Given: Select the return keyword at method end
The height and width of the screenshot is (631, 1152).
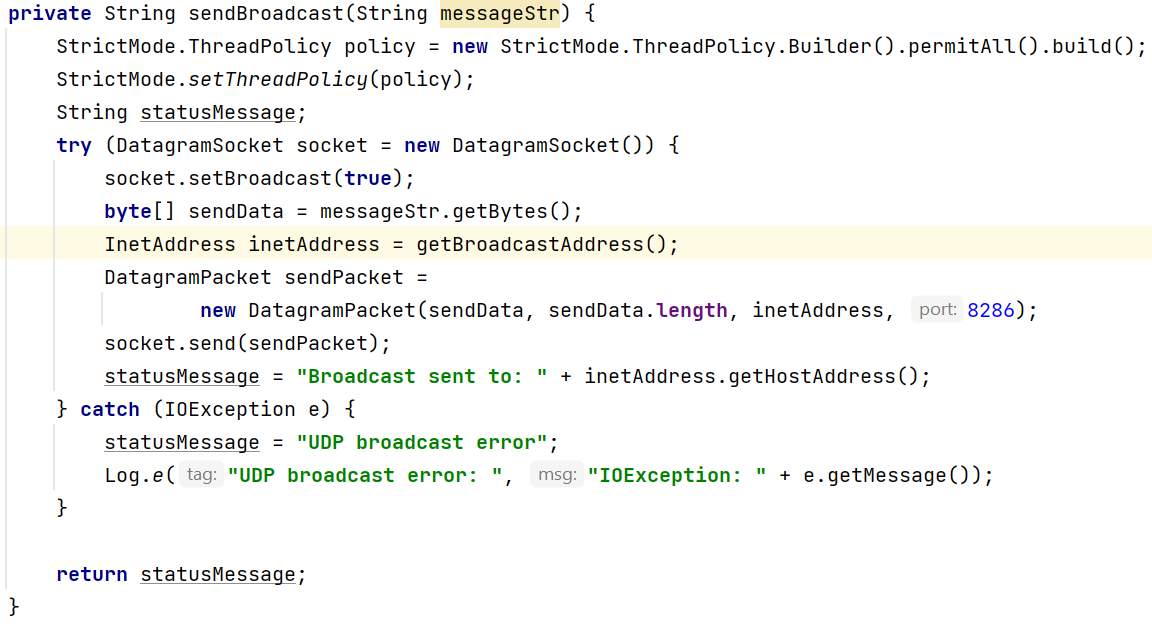Looking at the screenshot, I should tap(91, 574).
